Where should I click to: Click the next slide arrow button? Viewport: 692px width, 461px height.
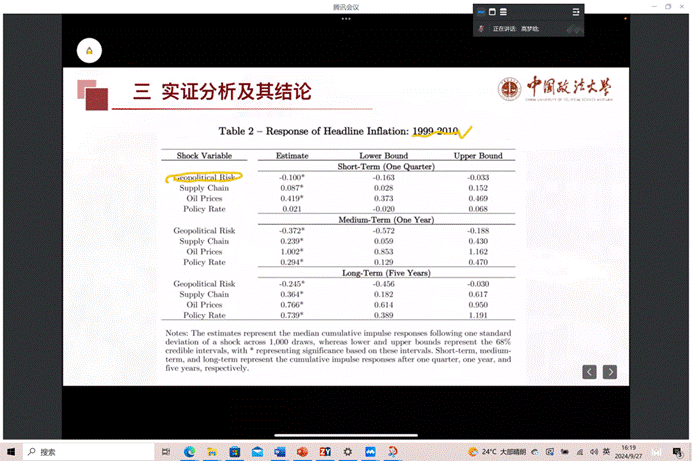(609, 372)
